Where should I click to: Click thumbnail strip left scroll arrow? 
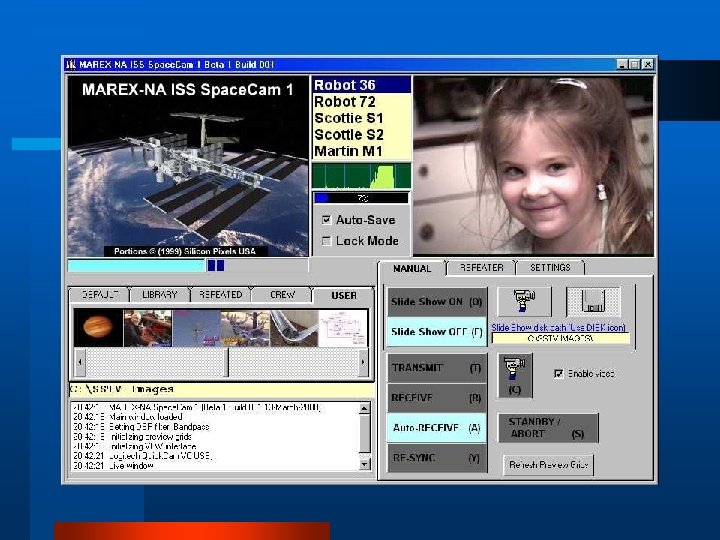pos(80,362)
